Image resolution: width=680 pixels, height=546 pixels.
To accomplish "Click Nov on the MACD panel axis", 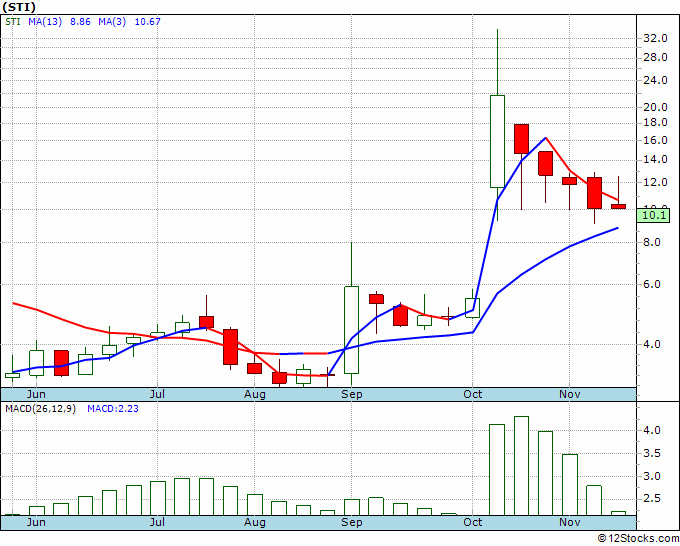I will point(569,522).
